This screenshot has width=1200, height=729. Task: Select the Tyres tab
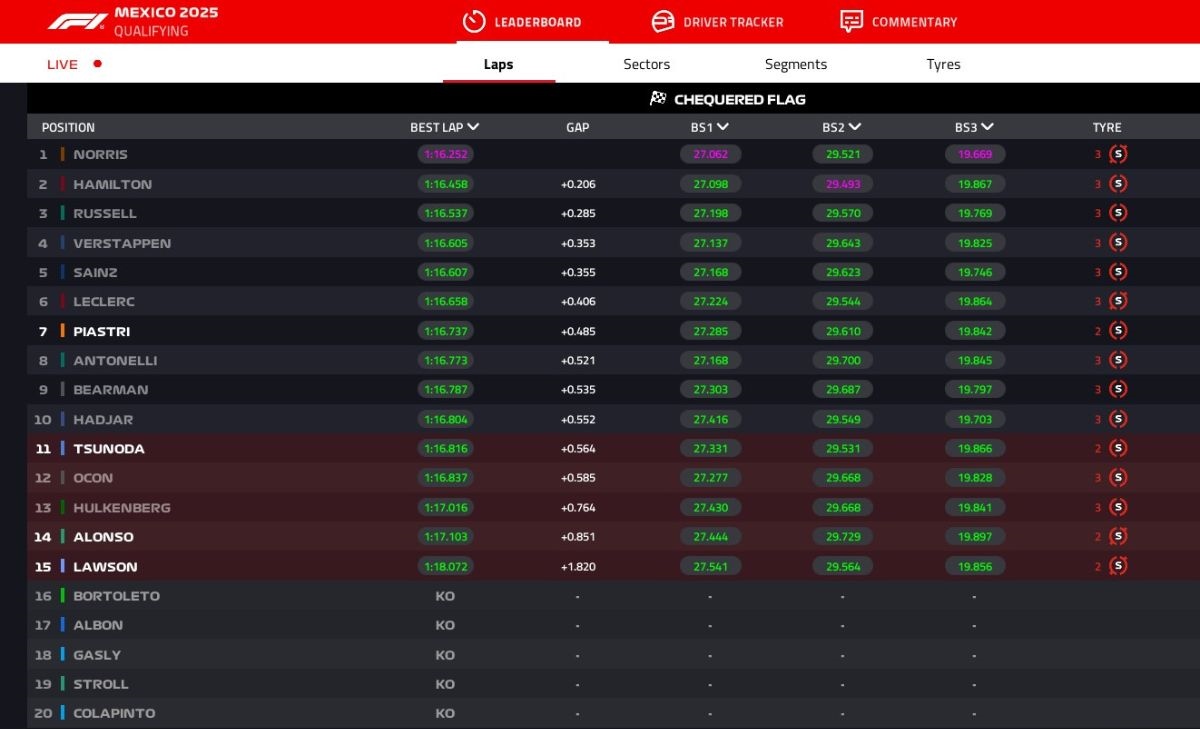[x=943, y=64]
